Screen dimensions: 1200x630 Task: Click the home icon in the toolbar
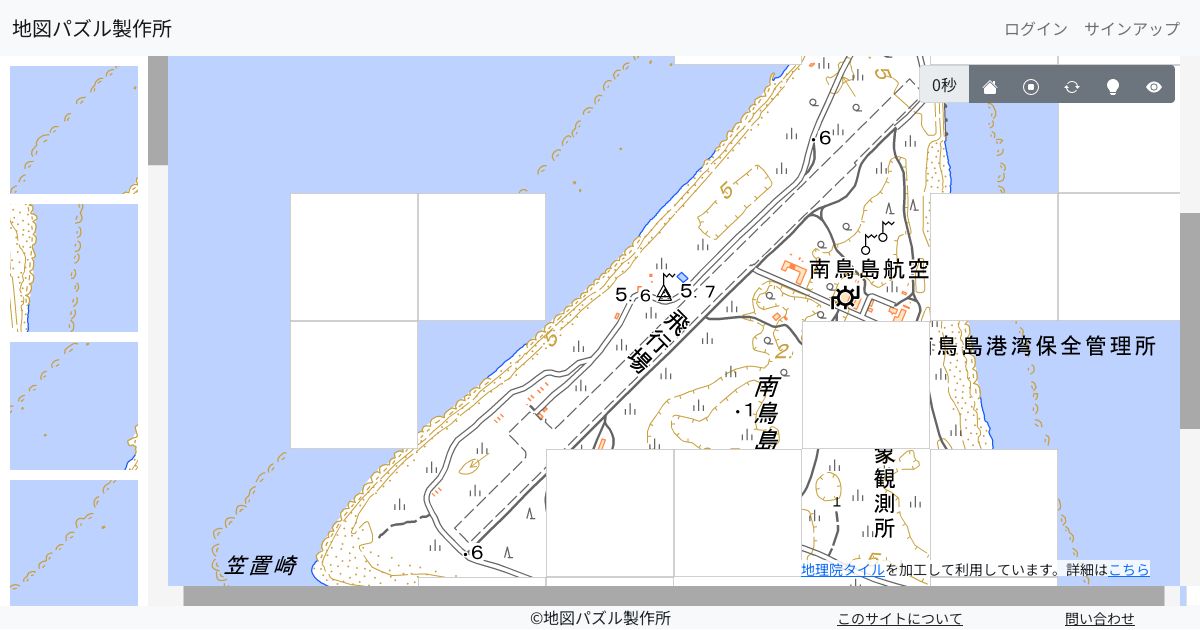pyautogui.click(x=990, y=85)
